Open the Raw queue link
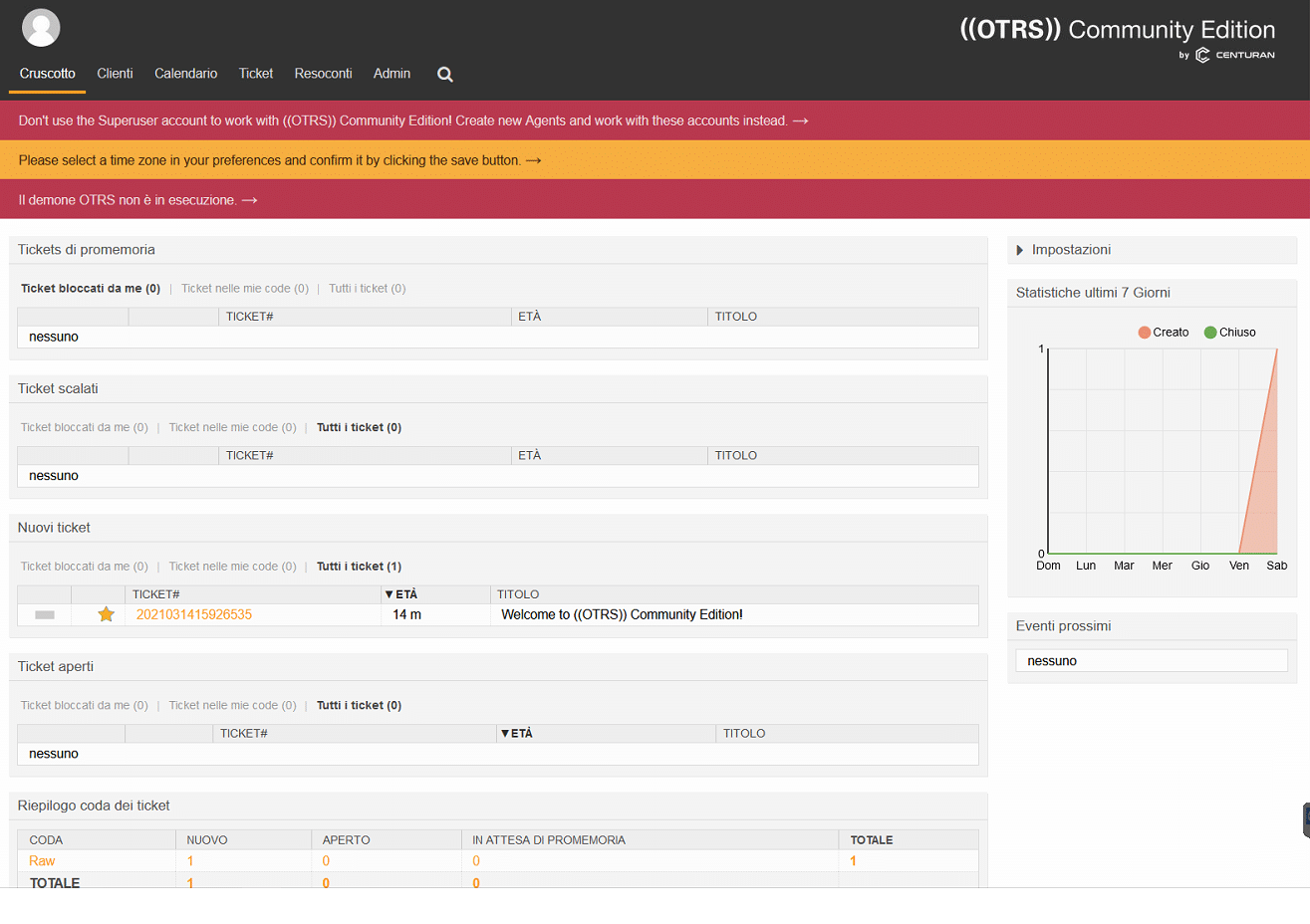This screenshot has width=1310, height=924. point(42,861)
